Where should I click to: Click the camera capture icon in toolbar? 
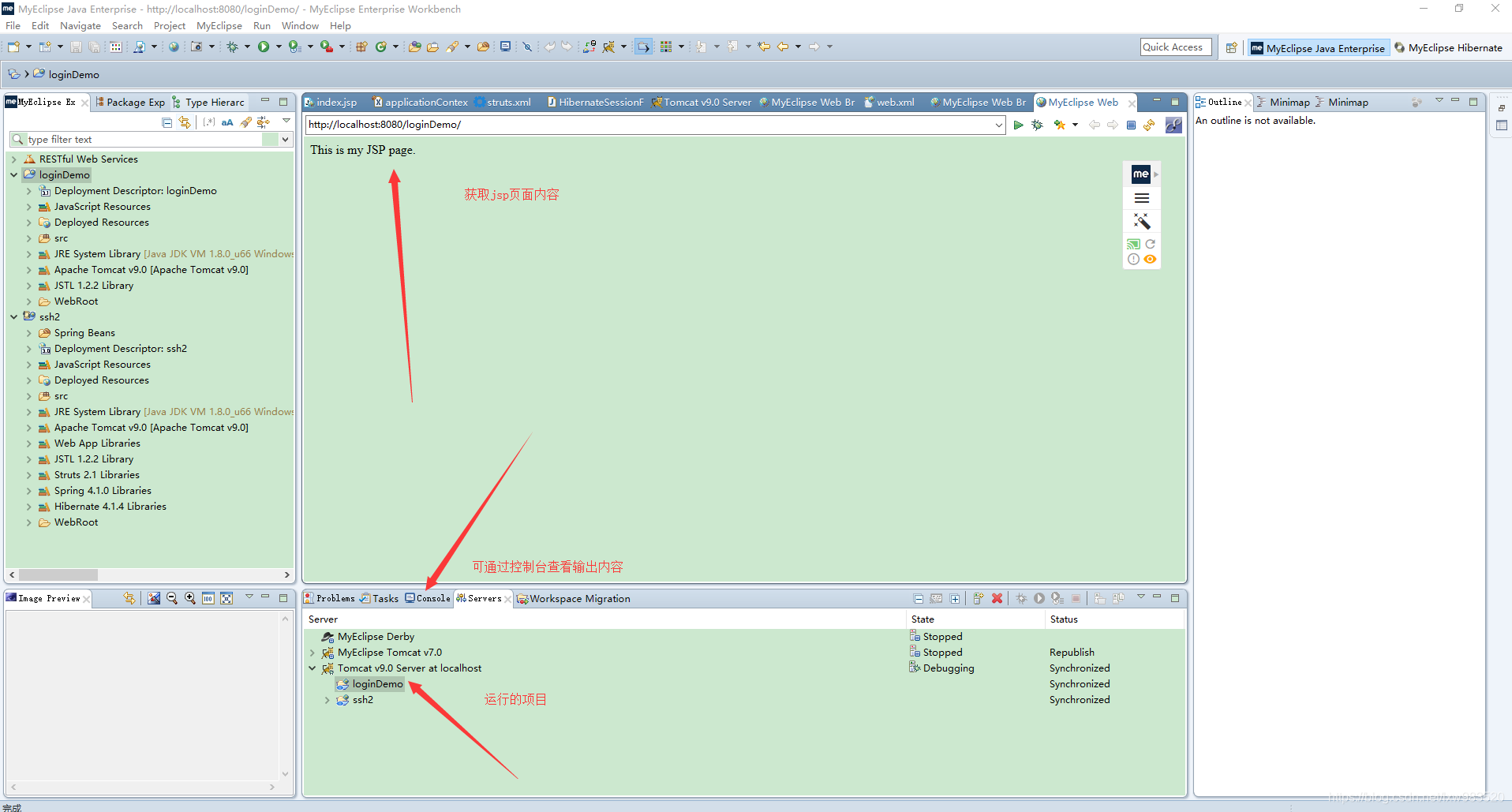(196, 47)
